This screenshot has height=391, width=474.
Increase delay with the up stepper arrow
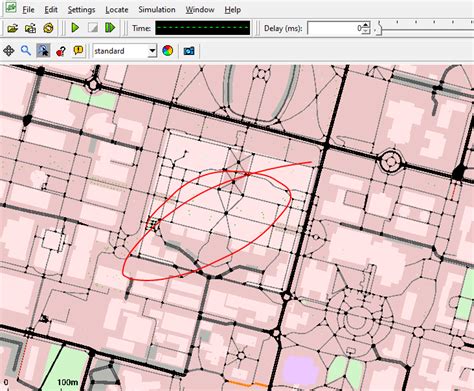366,25
